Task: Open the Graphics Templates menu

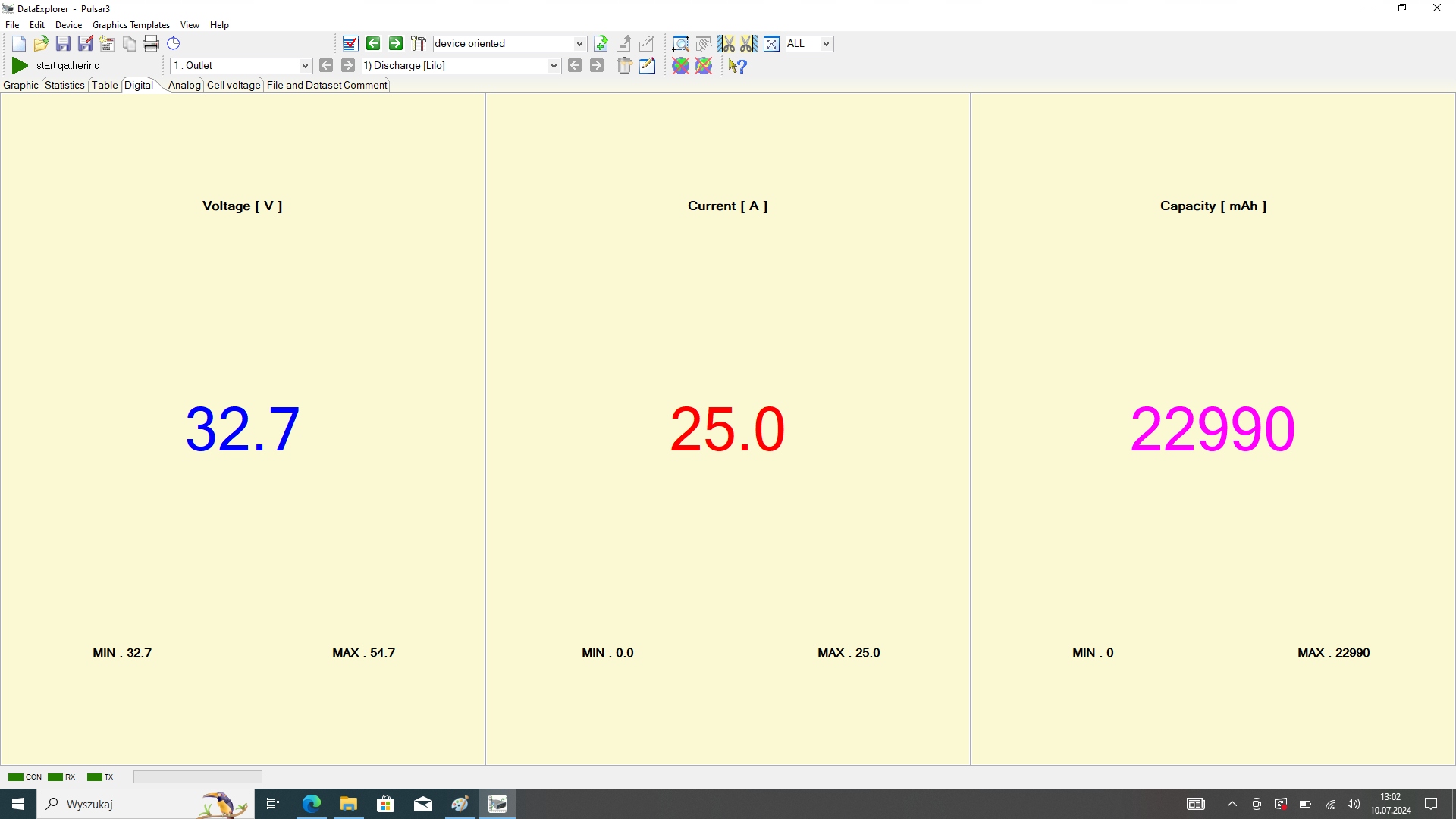Action: (x=131, y=25)
